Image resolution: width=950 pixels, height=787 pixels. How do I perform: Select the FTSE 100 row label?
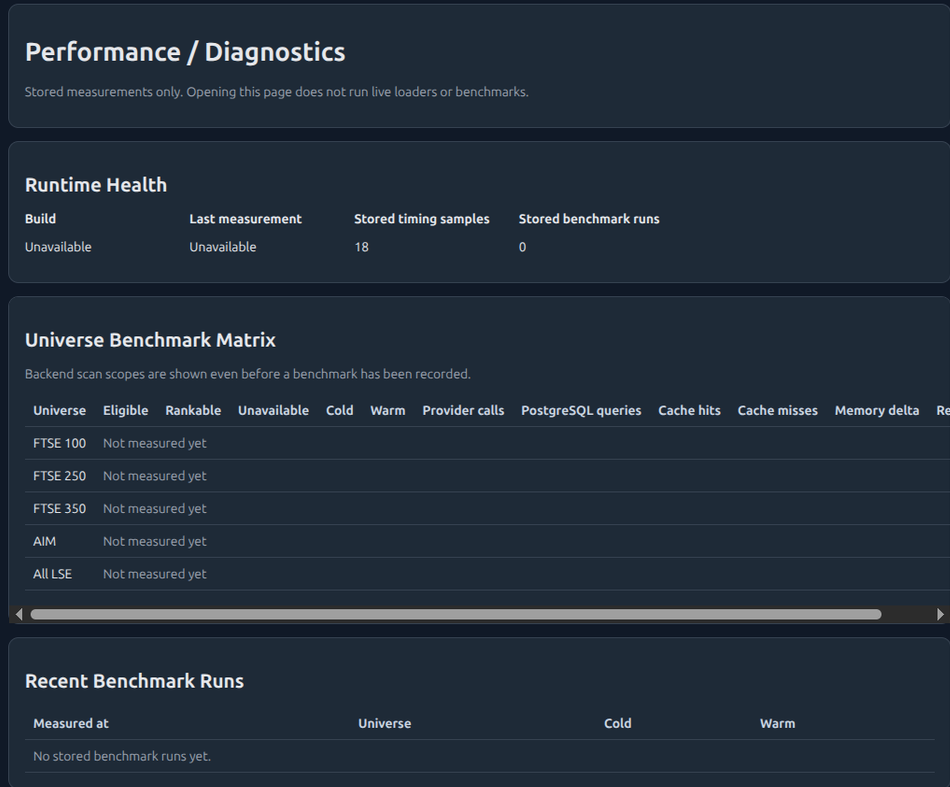coord(59,443)
